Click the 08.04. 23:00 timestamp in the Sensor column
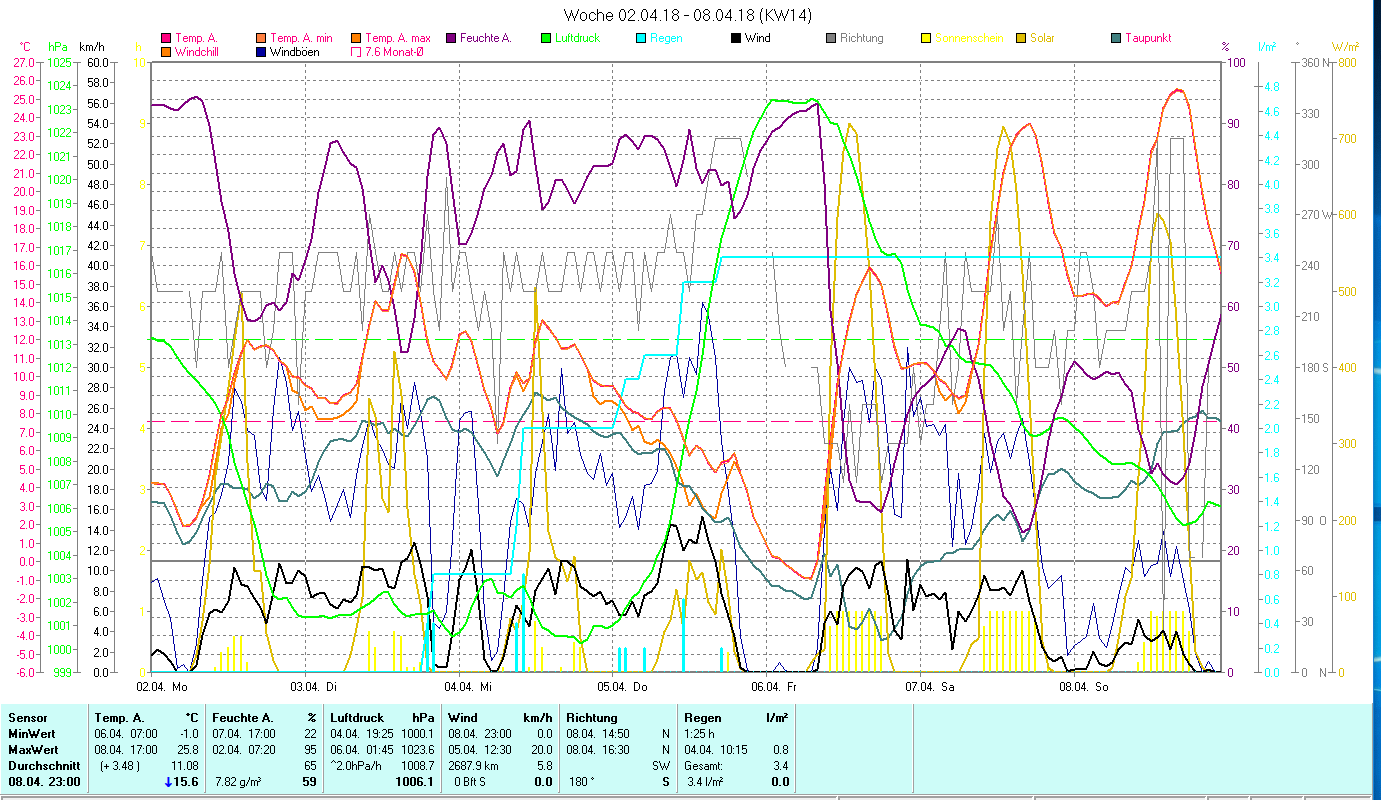Image resolution: width=1381 pixels, height=800 pixels. [43, 782]
